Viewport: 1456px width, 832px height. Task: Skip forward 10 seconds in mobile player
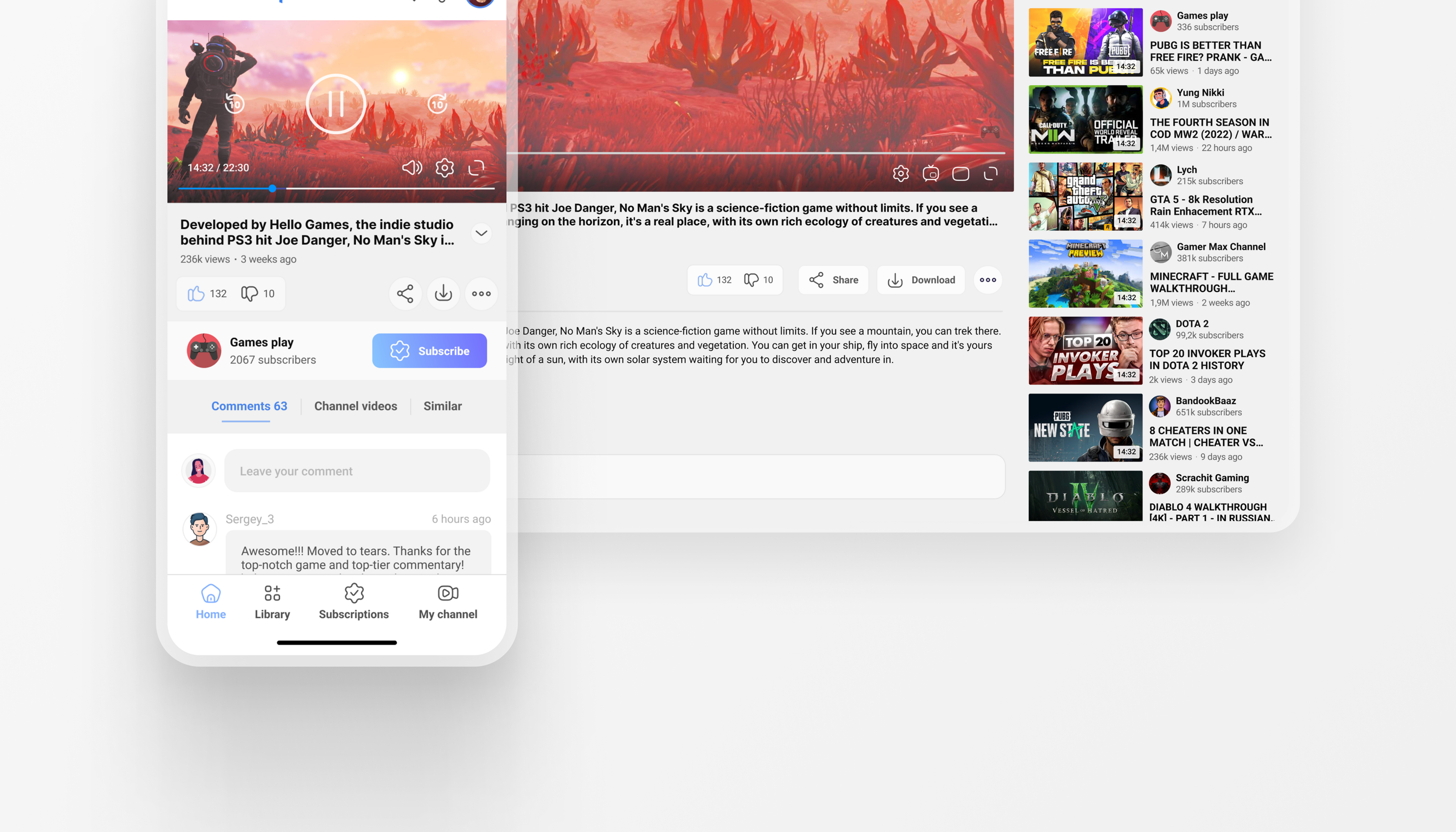[438, 104]
